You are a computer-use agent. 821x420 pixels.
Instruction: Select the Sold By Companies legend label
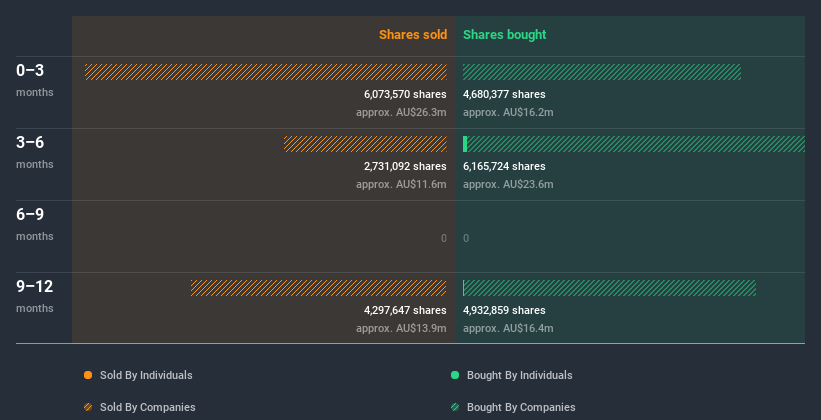click(x=148, y=407)
